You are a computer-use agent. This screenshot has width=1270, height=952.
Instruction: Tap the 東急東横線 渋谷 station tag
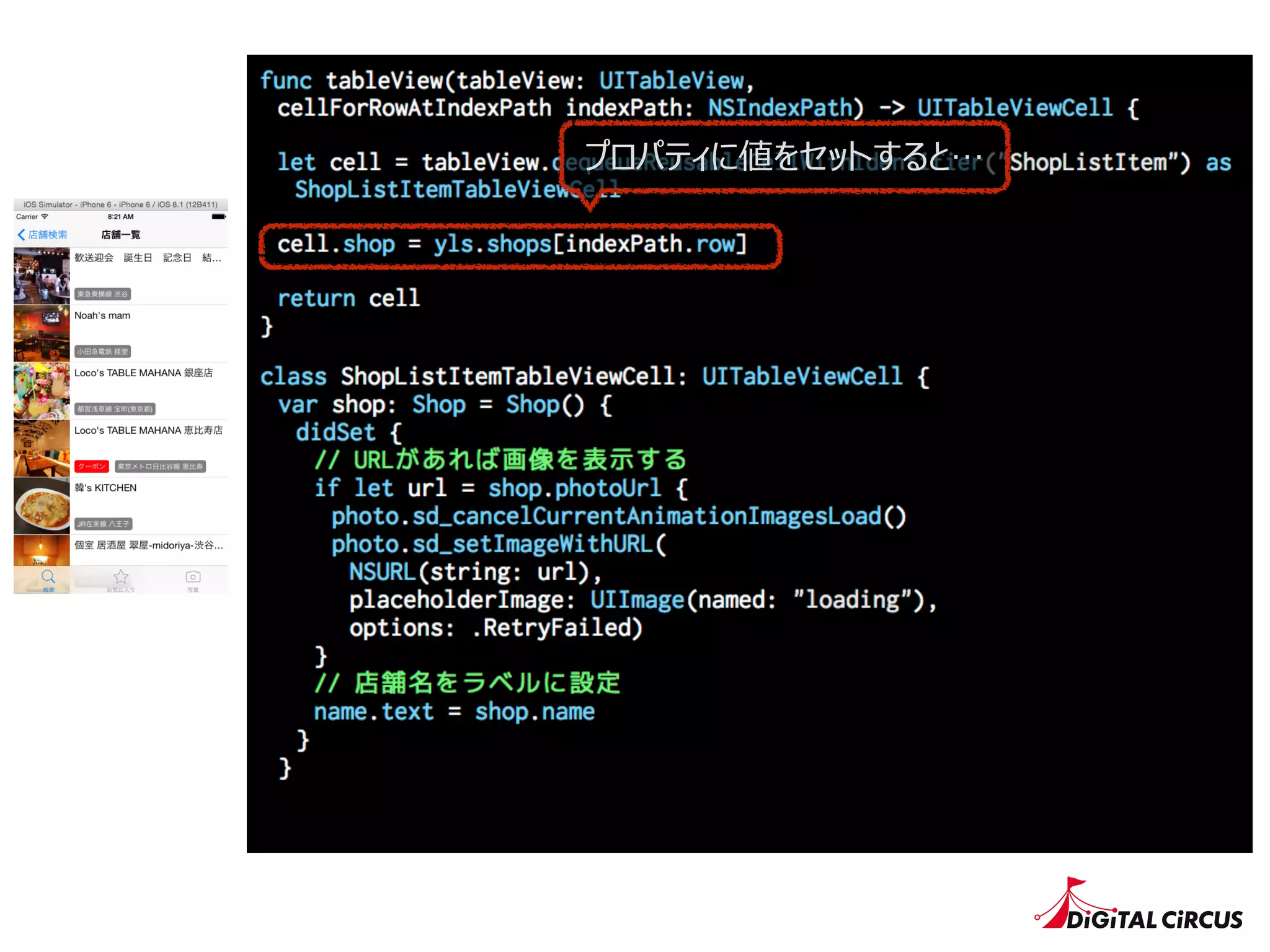(x=102, y=294)
